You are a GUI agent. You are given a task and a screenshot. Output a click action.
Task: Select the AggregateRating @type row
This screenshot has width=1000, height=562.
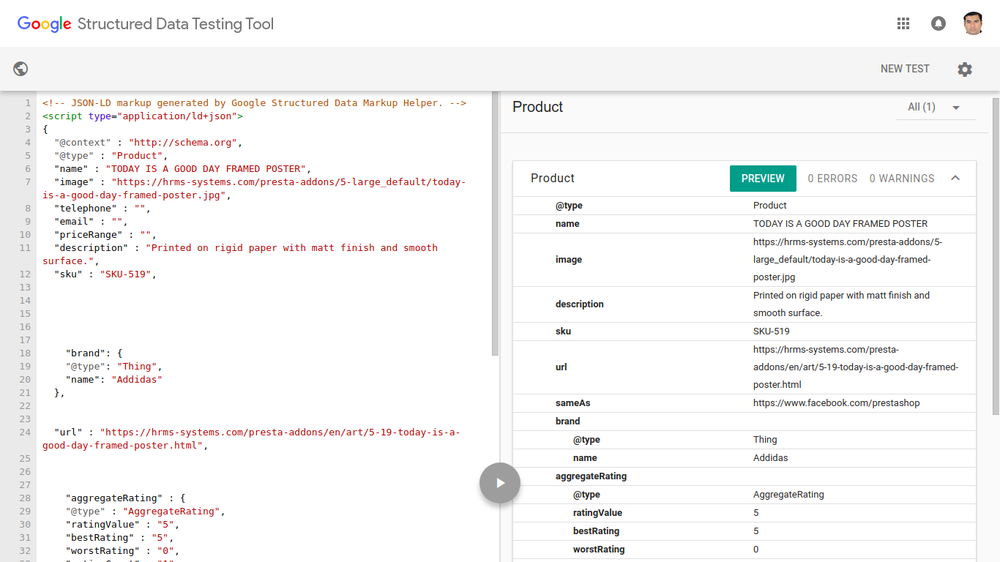point(744,494)
